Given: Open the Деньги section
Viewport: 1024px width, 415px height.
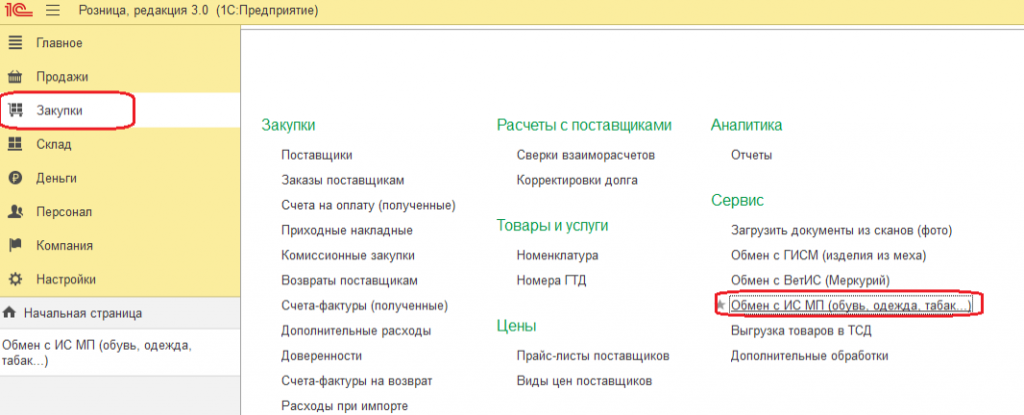Looking at the screenshot, I should click(x=120, y=178).
